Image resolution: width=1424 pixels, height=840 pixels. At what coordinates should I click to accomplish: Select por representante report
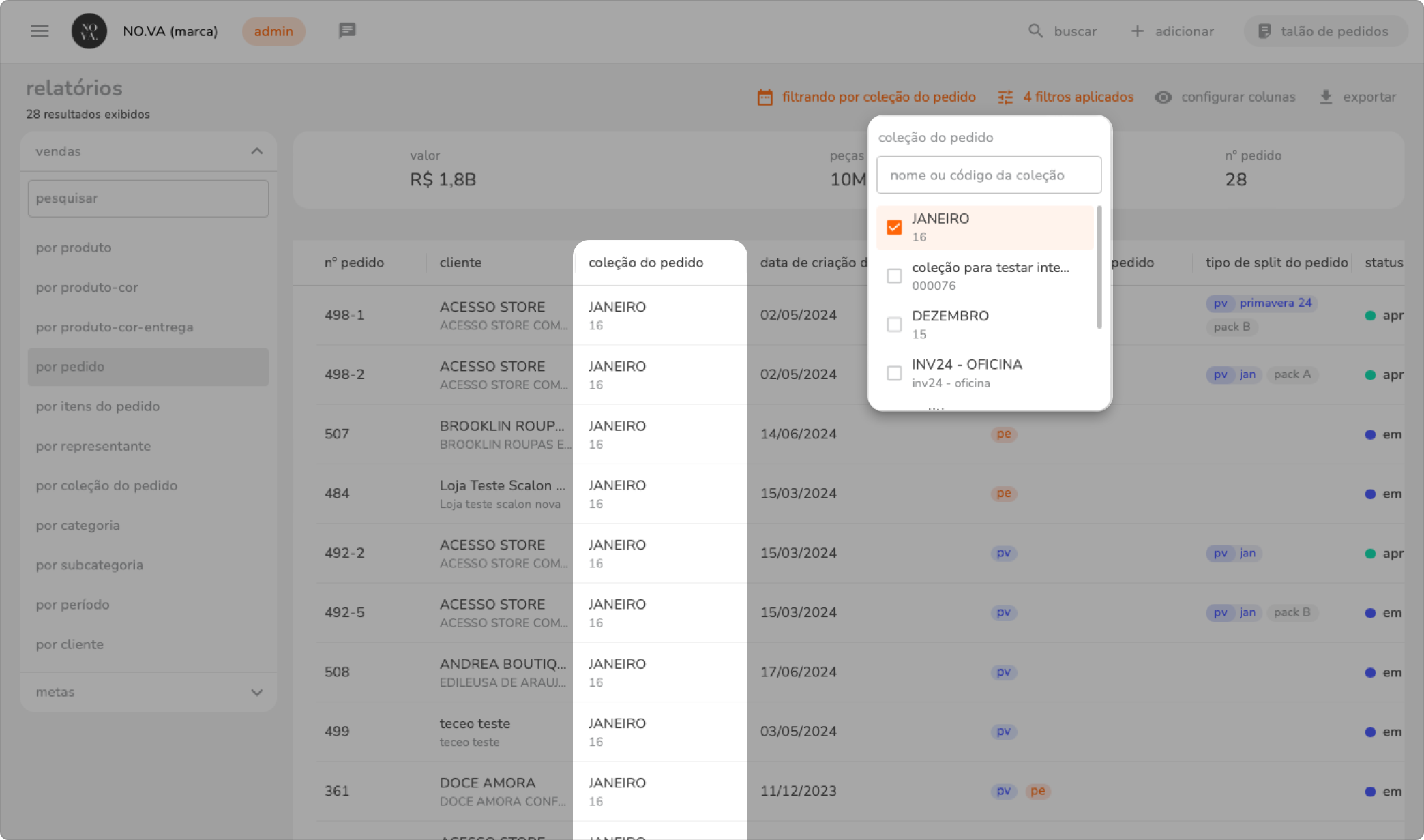[x=93, y=446]
